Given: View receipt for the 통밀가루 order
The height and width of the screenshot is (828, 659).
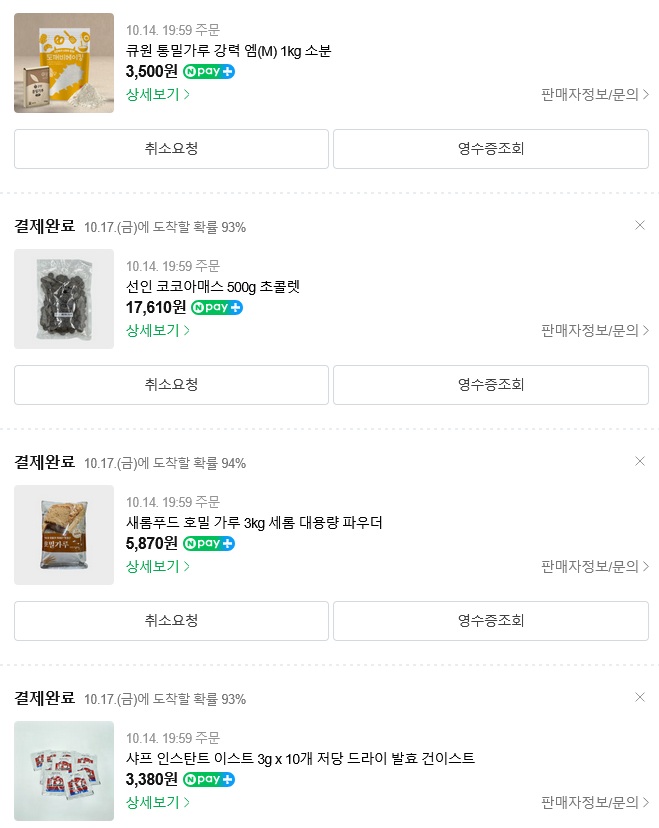Looking at the screenshot, I should click(x=490, y=149).
